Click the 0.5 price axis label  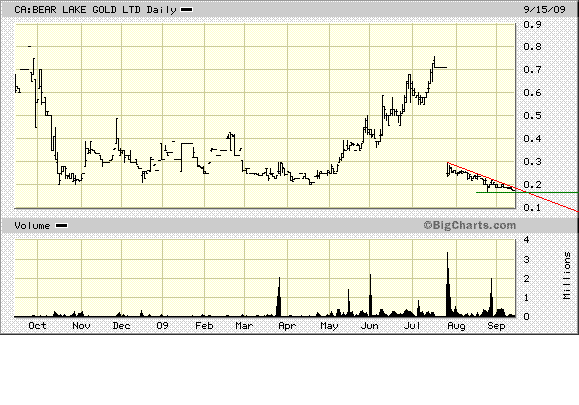point(532,116)
